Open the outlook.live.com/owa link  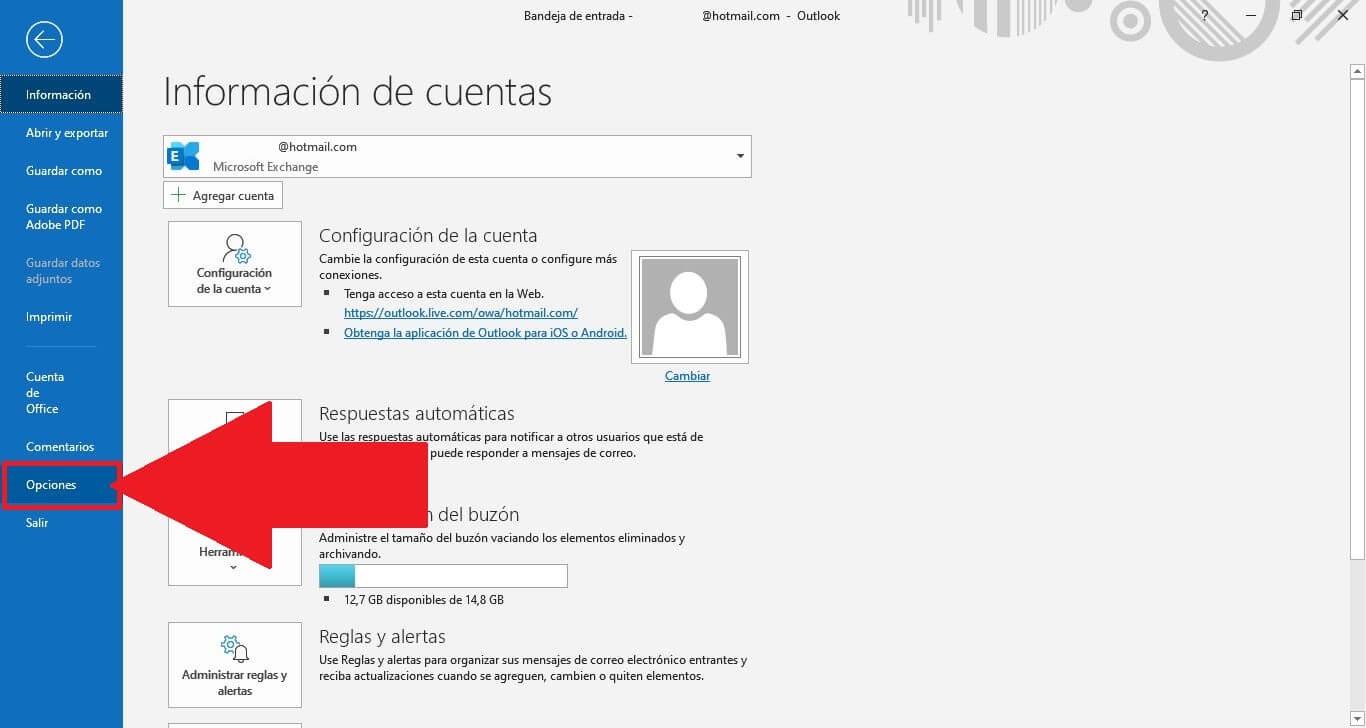pos(461,313)
